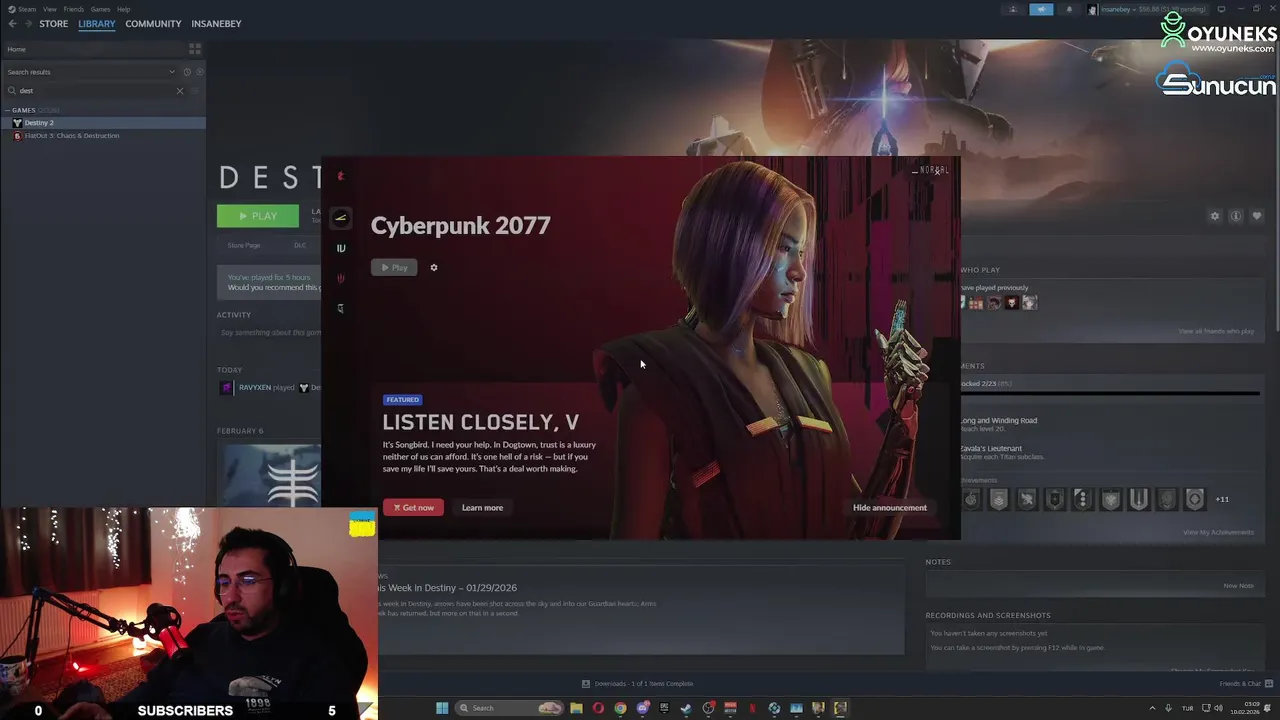
Task: Open File Explorer from taskbar
Action: (x=576, y=708)
